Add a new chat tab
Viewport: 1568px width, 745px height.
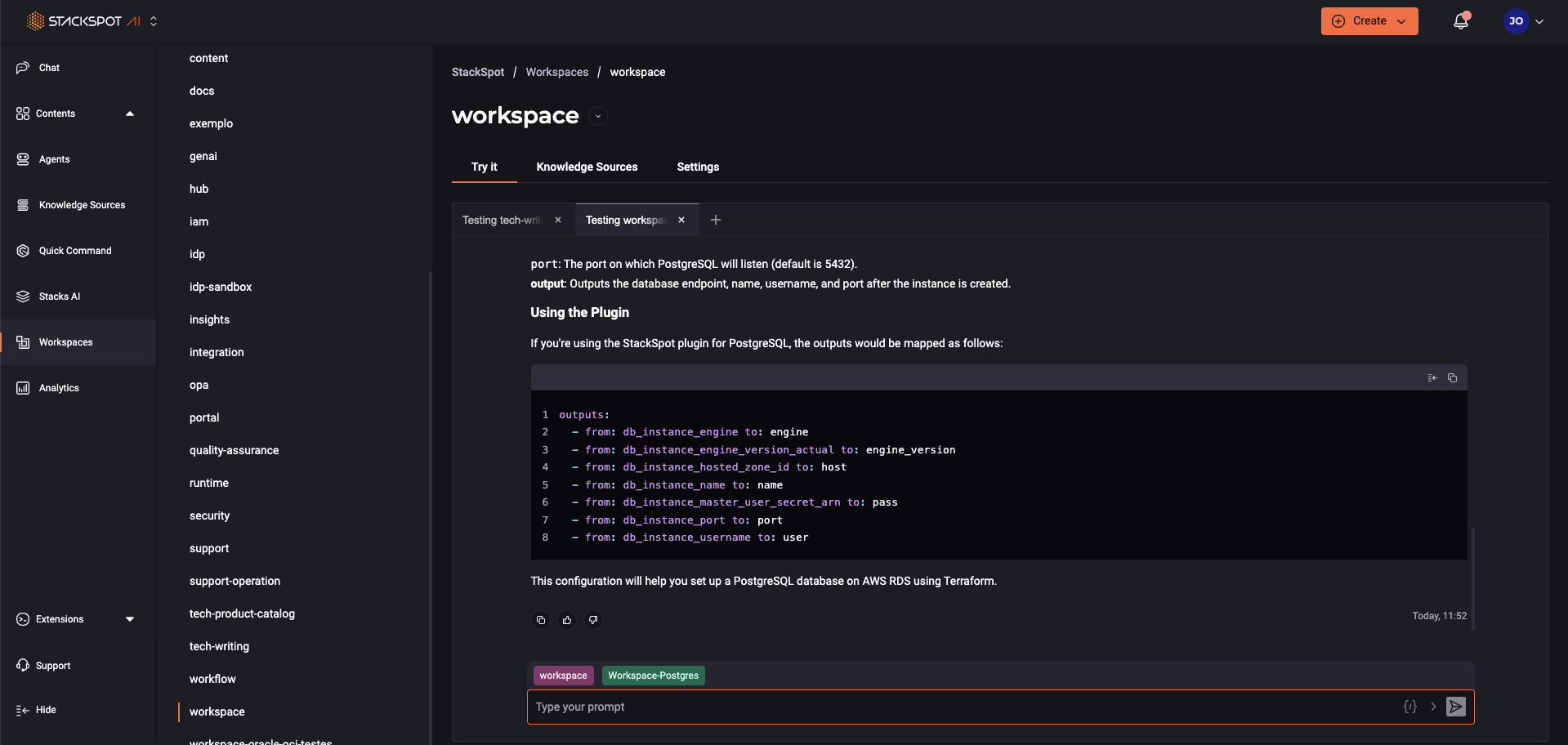coord(716,220)
